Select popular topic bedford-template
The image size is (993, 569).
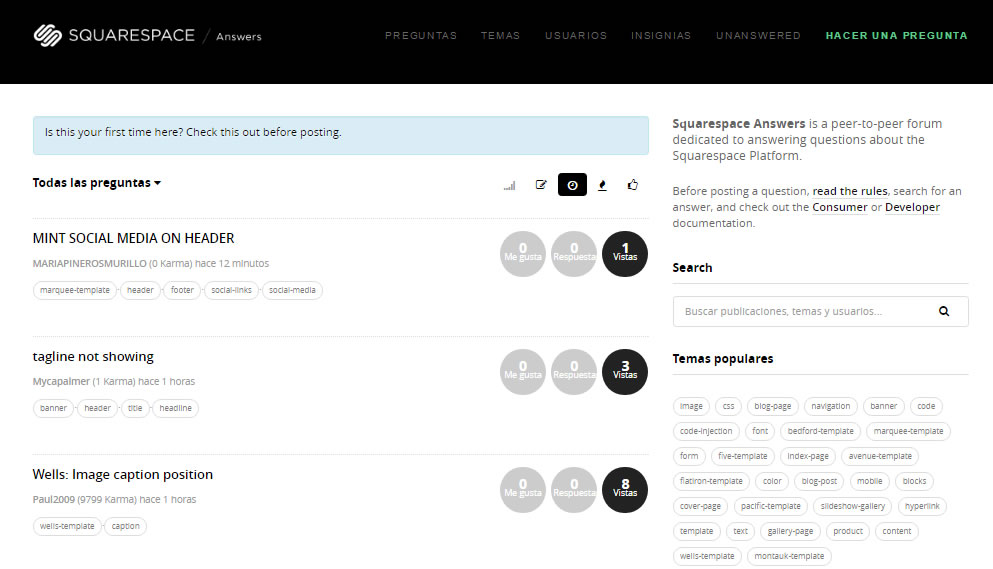(x=820, y=431)
